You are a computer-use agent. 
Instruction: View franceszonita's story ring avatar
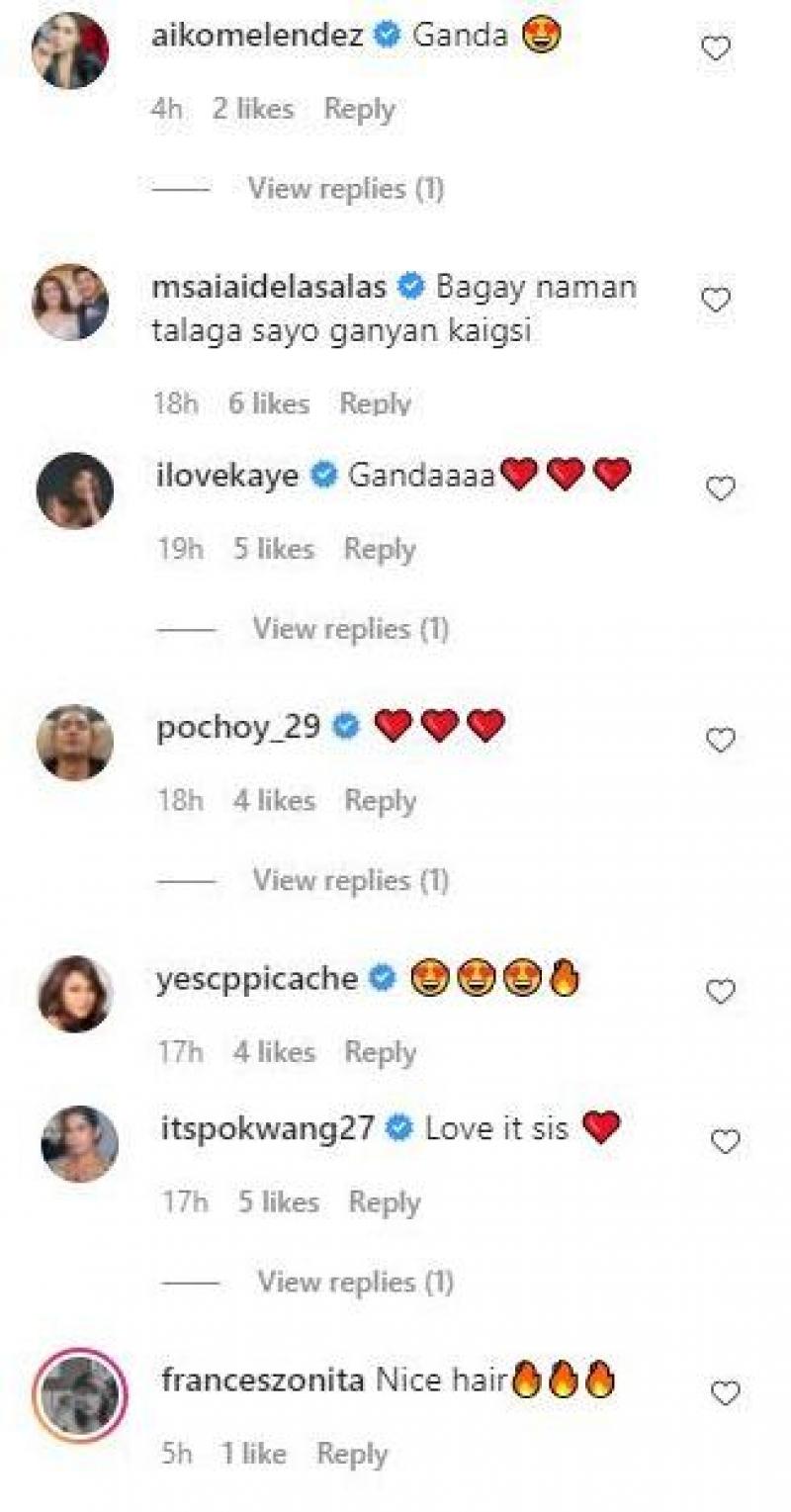(79, 1395)
